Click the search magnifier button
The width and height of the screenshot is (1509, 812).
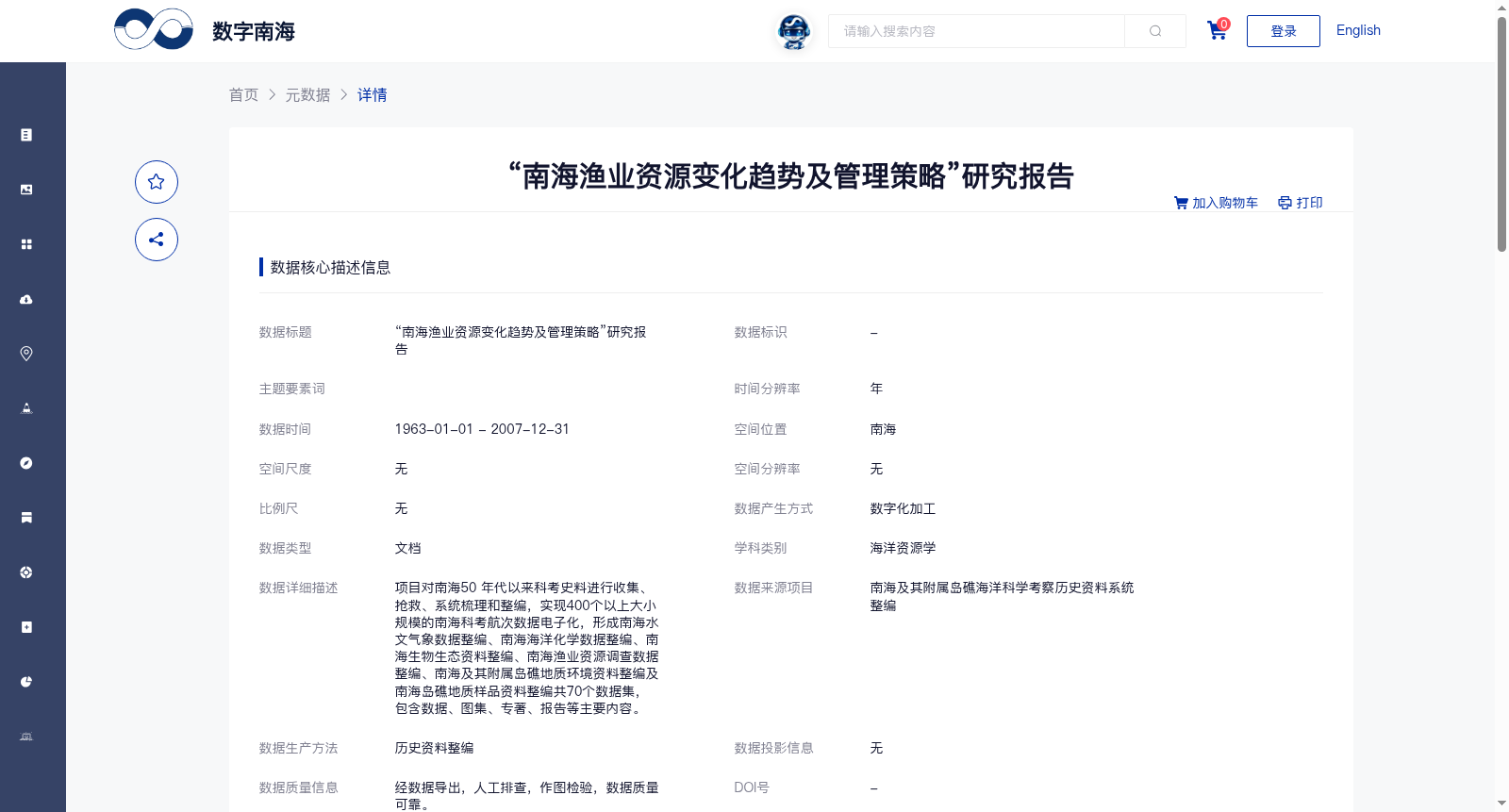pos(1155,31)
